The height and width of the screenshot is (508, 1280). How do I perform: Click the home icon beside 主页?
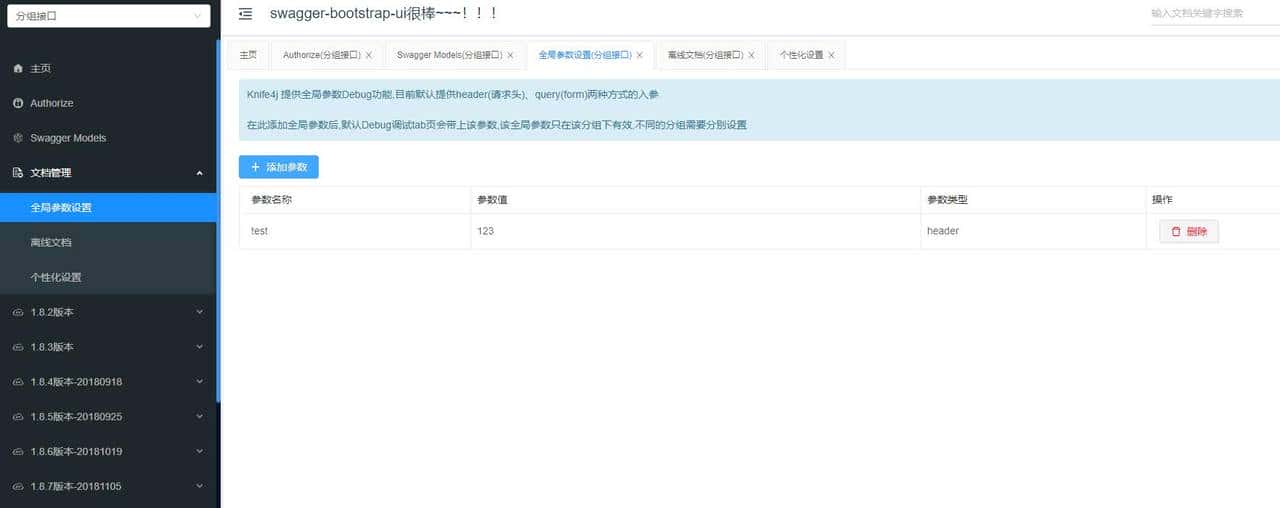[x=18, y=68]
